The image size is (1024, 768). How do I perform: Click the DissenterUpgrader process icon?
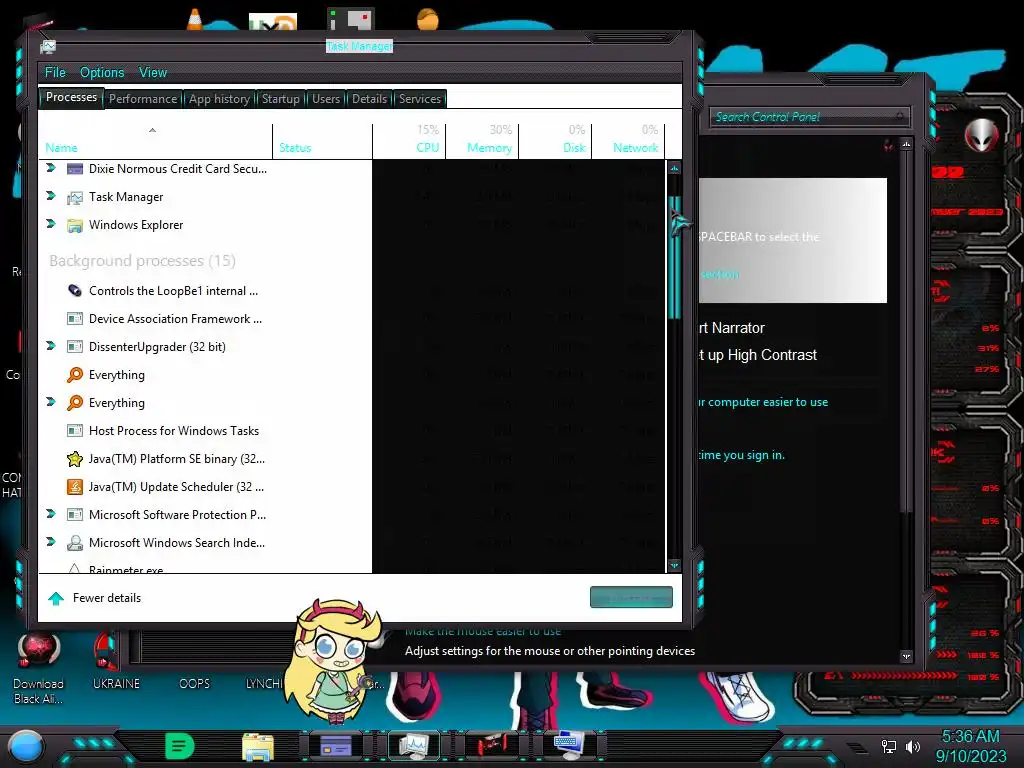(x=75, y=347)
